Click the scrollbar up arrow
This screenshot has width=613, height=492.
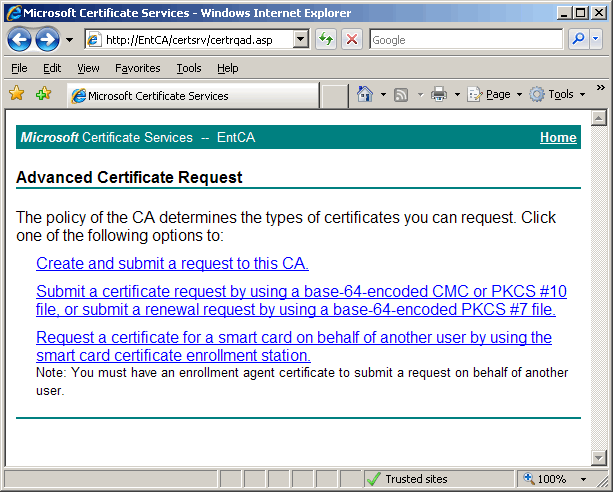point(599,118)
